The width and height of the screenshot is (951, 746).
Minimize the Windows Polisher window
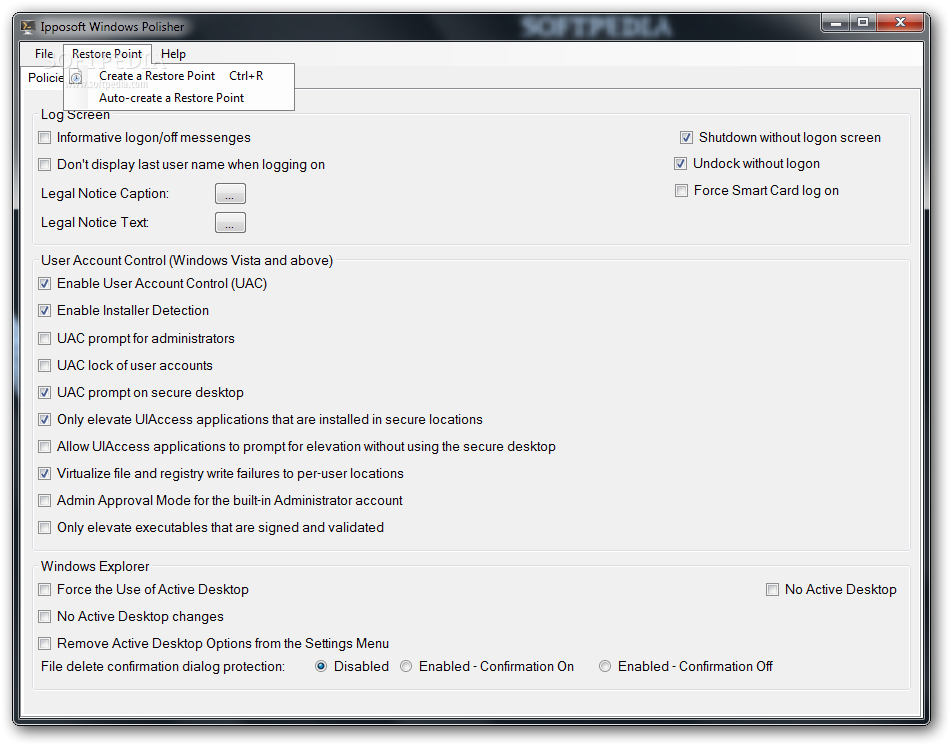pos(836,23)
